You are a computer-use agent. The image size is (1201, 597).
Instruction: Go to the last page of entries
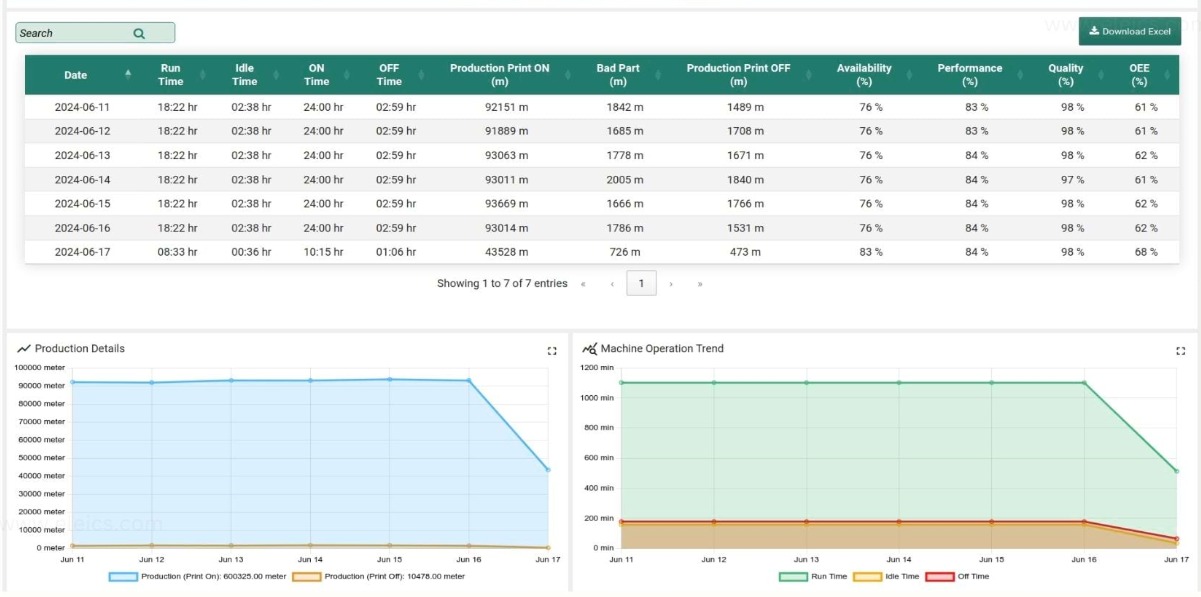point(700,284)
